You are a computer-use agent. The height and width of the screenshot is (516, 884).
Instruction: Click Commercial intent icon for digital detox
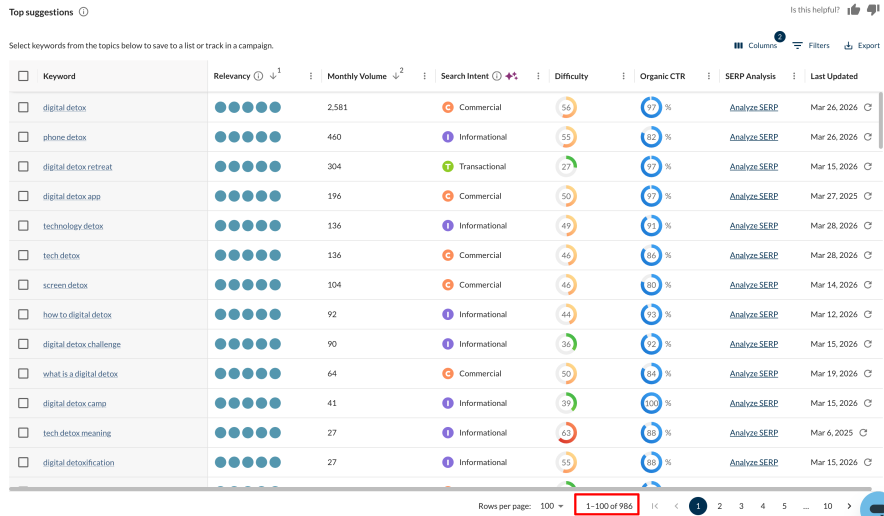tap(448, 107)
